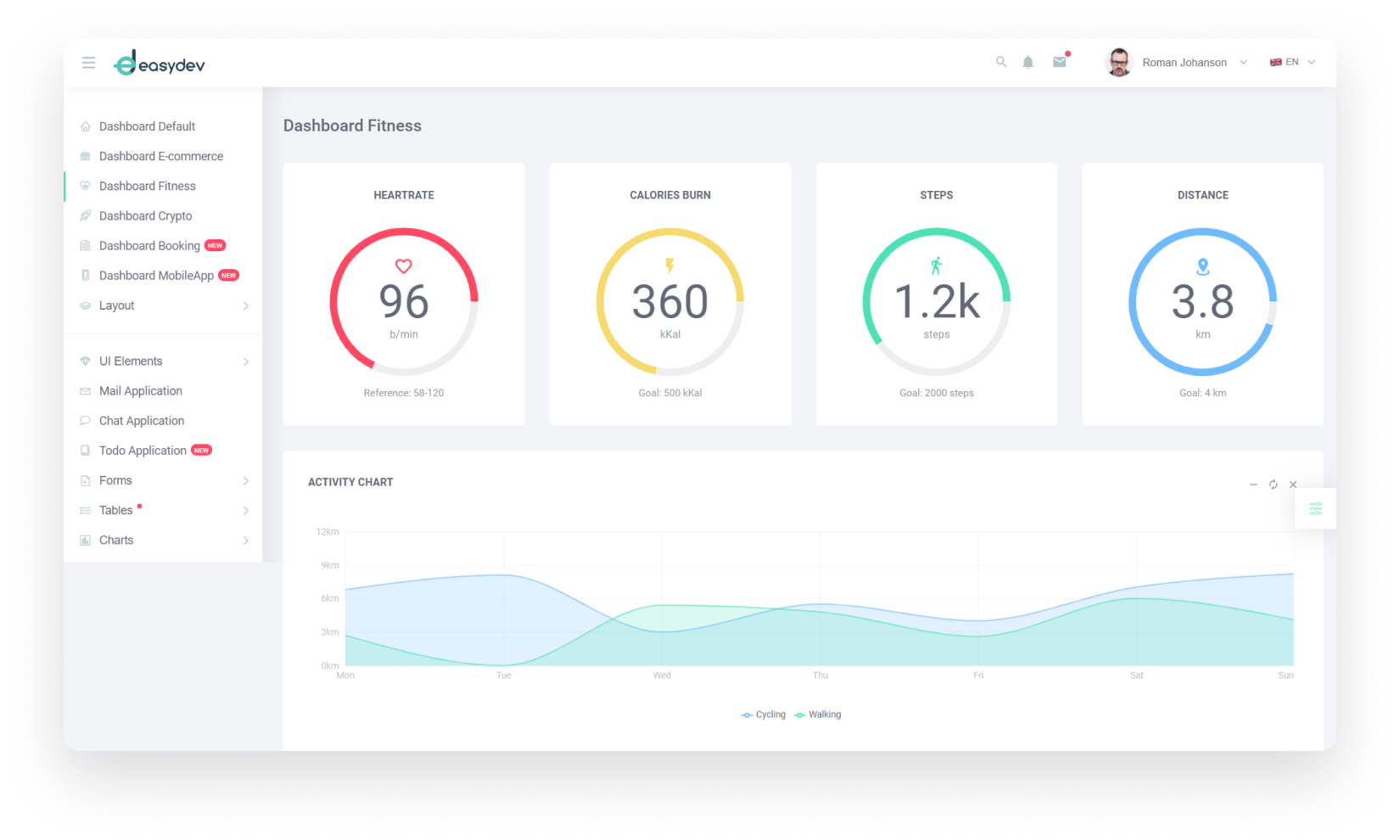Open the mail envelope icon

[x=1060, y=62]
